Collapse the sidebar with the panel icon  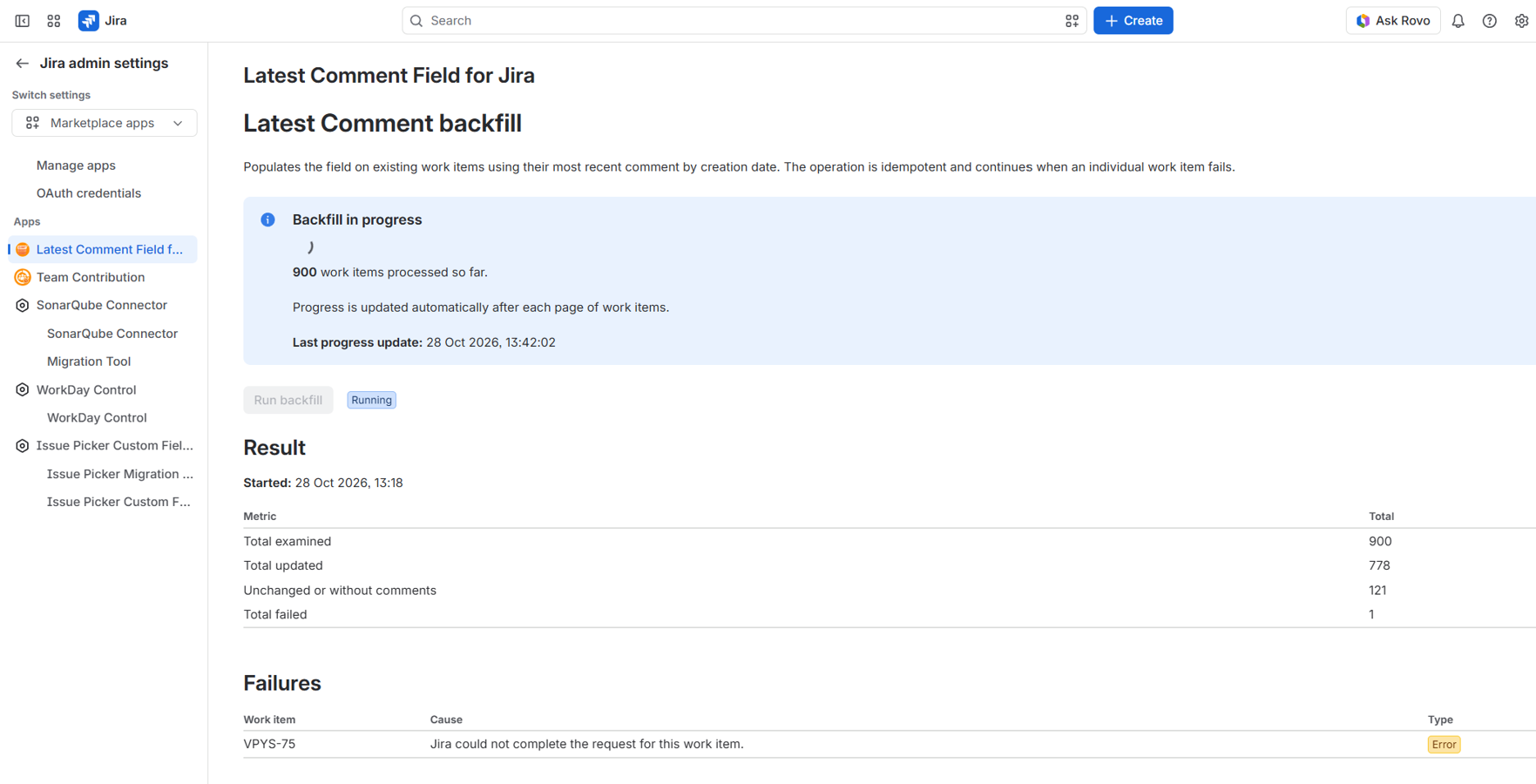23,21
